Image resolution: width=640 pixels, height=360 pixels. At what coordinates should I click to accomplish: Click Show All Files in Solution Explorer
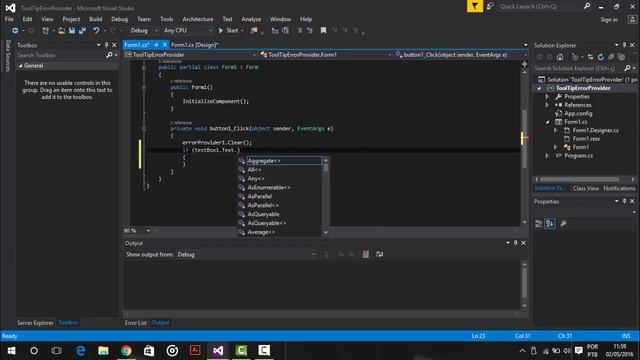point(621,57)
